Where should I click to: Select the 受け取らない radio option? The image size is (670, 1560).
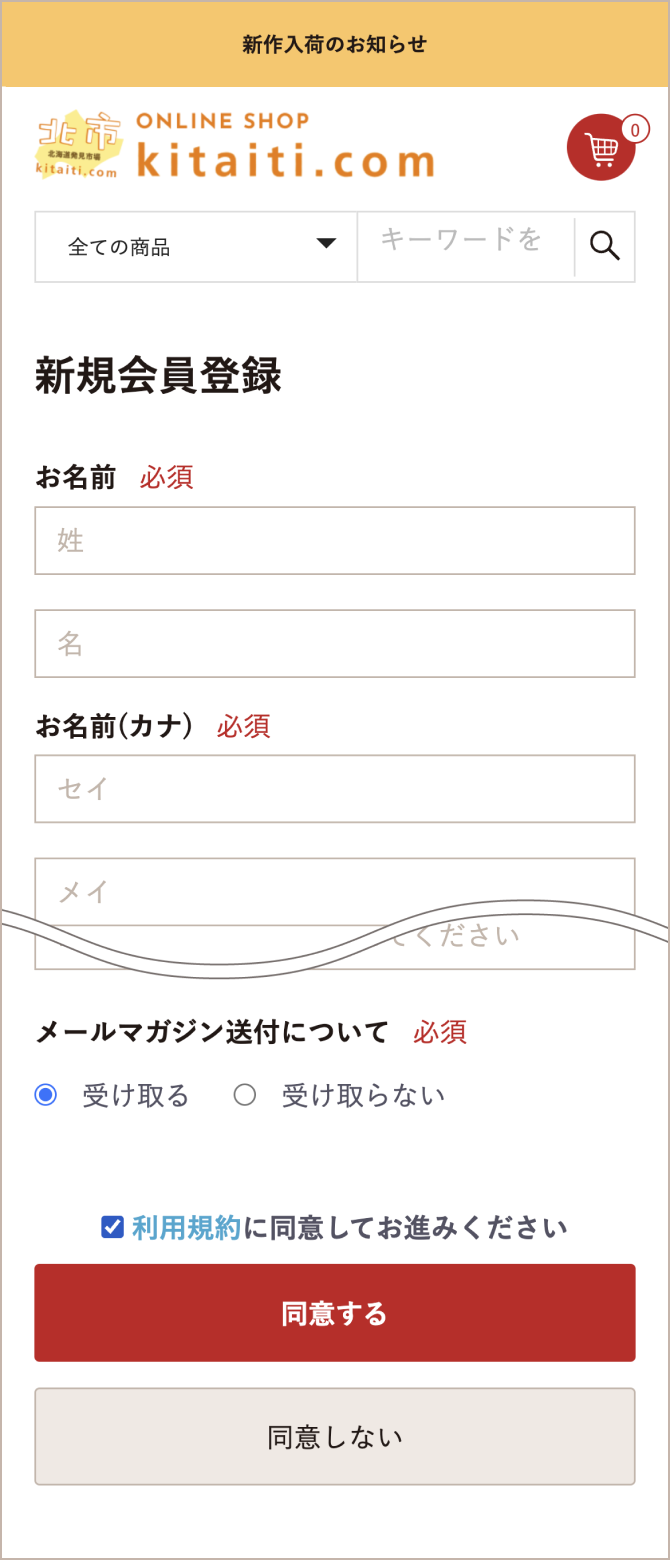(245, 1095)
